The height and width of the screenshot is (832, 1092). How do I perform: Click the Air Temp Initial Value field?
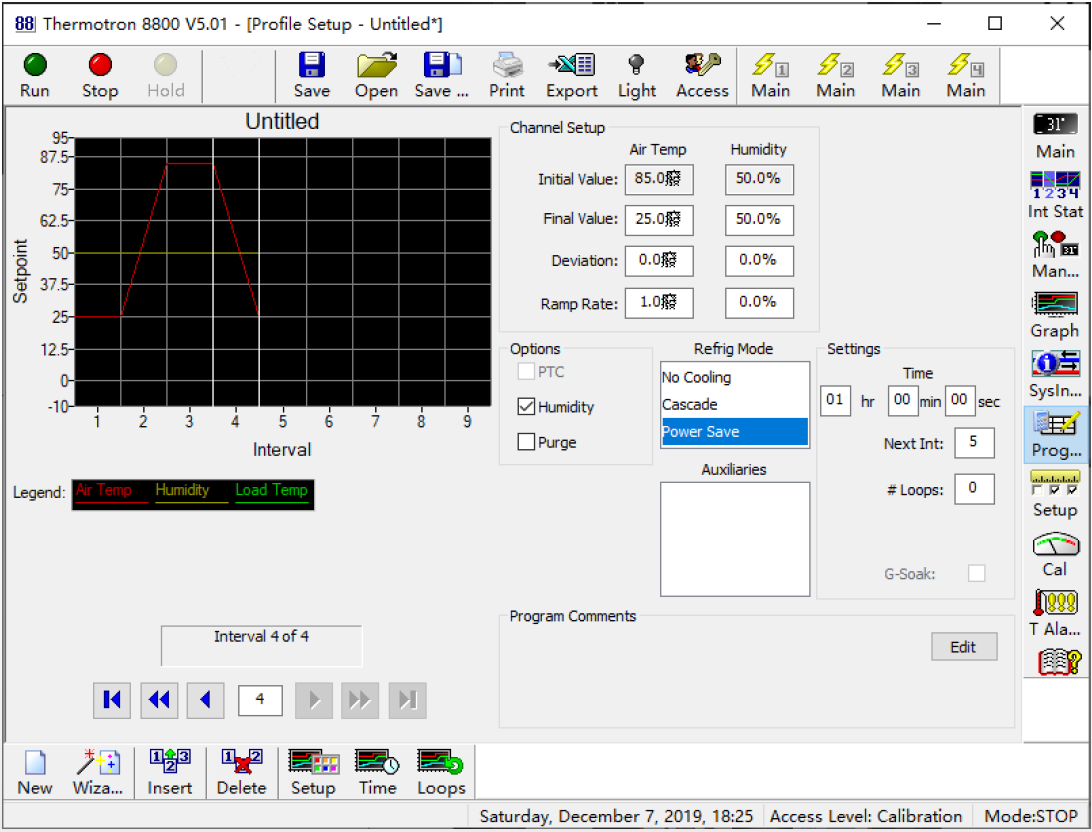pyautogui.click(x=659, y=179)
